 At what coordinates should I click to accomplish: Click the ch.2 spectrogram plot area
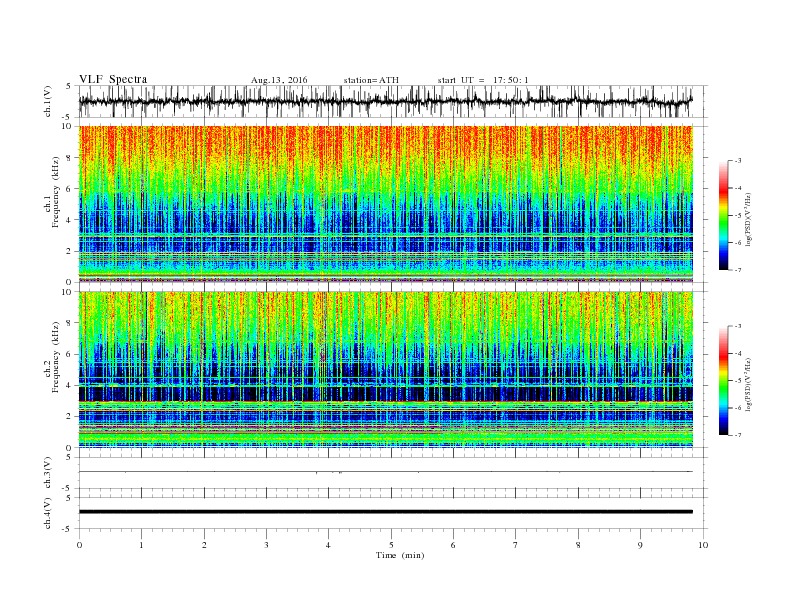click(385, 370)
